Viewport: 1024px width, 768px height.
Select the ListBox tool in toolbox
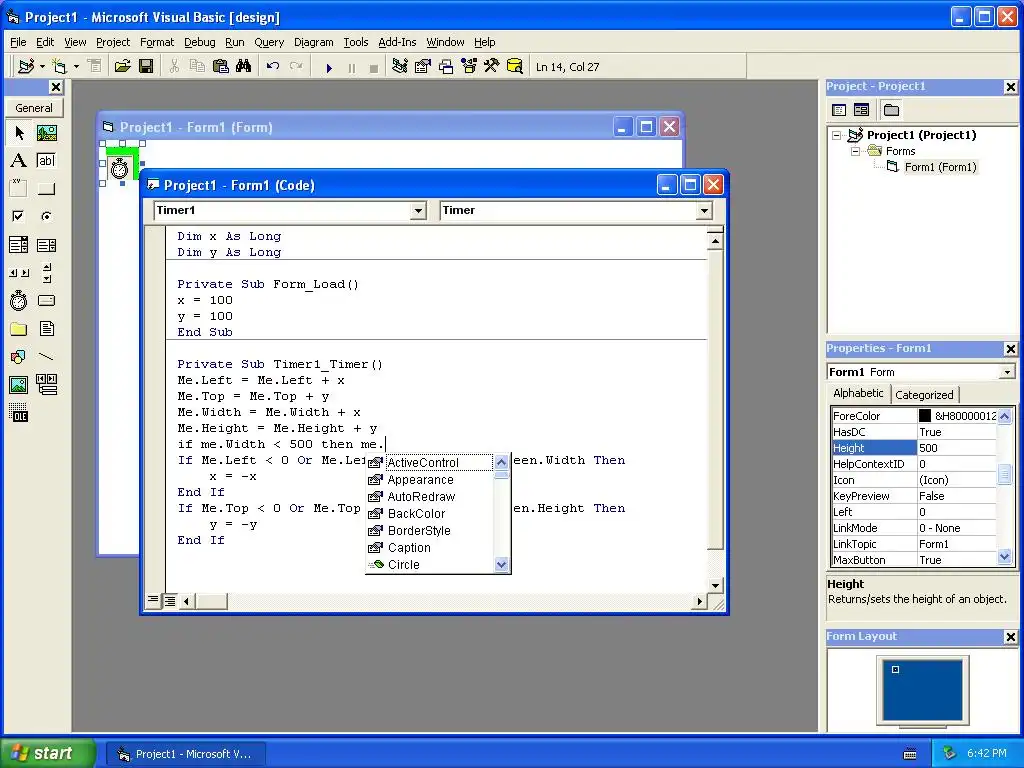[46, 245]
